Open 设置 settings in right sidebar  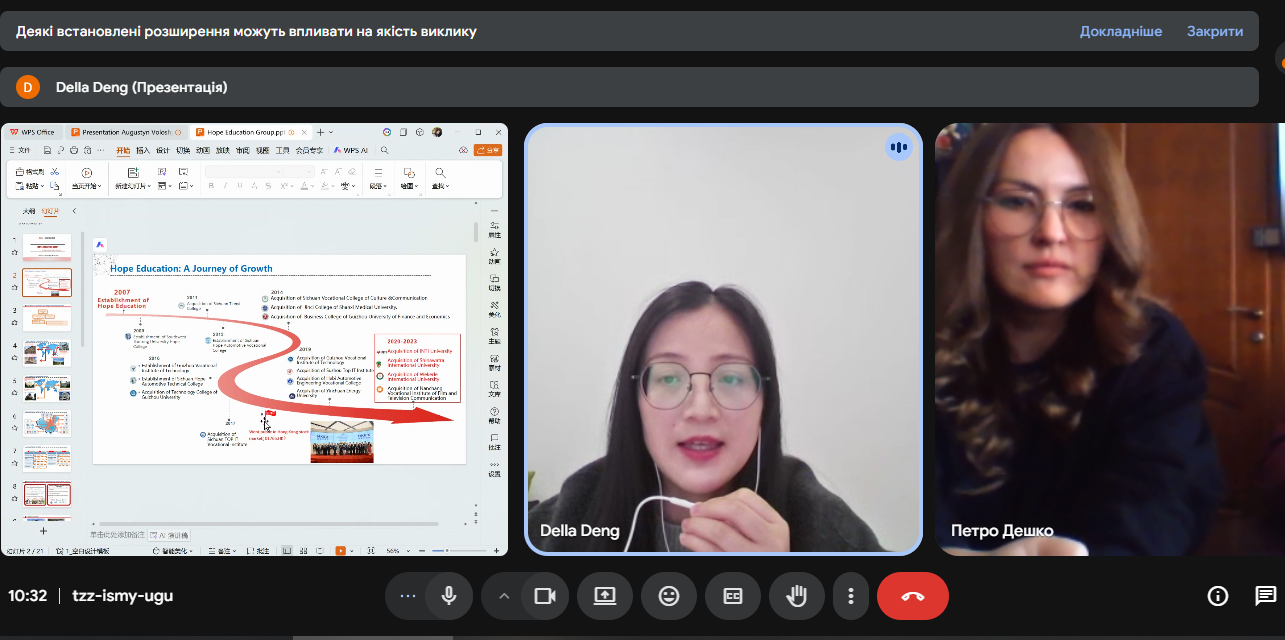pyautogui.click(x=494, y=469)
